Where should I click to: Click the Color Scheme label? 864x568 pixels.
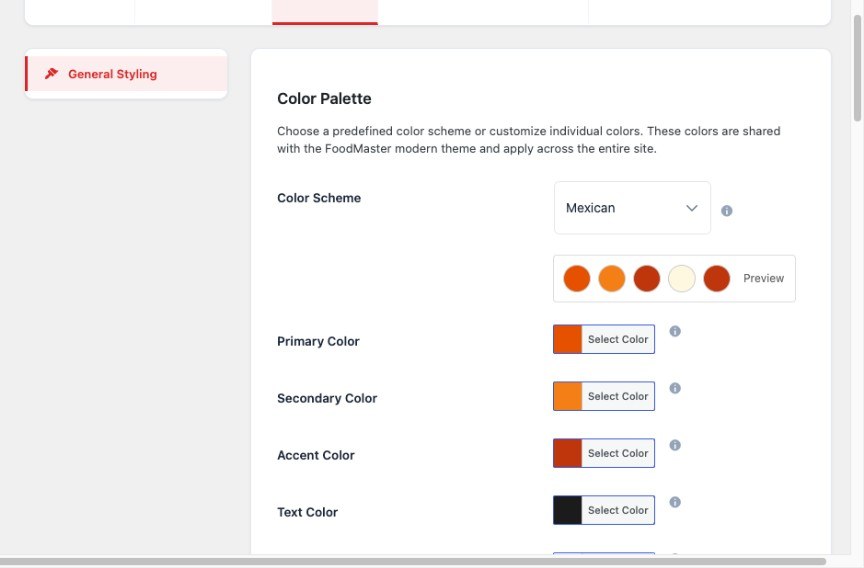[x=319, y=198]
